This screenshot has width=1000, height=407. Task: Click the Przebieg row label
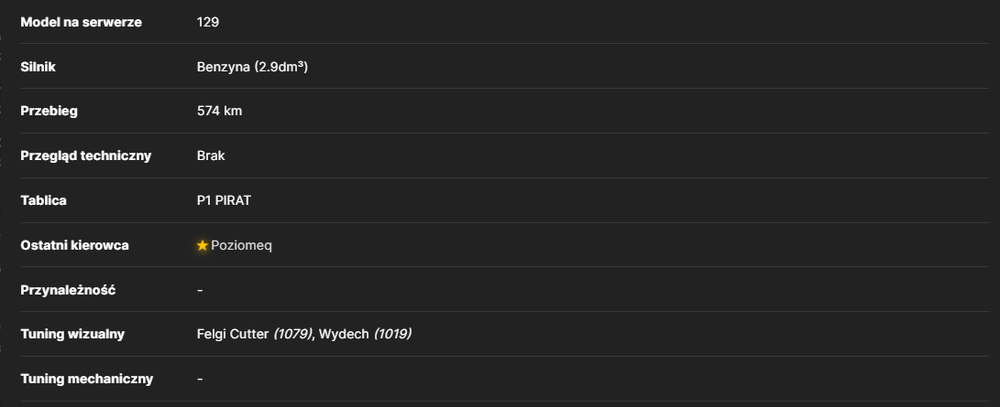(x=49, y=112)
